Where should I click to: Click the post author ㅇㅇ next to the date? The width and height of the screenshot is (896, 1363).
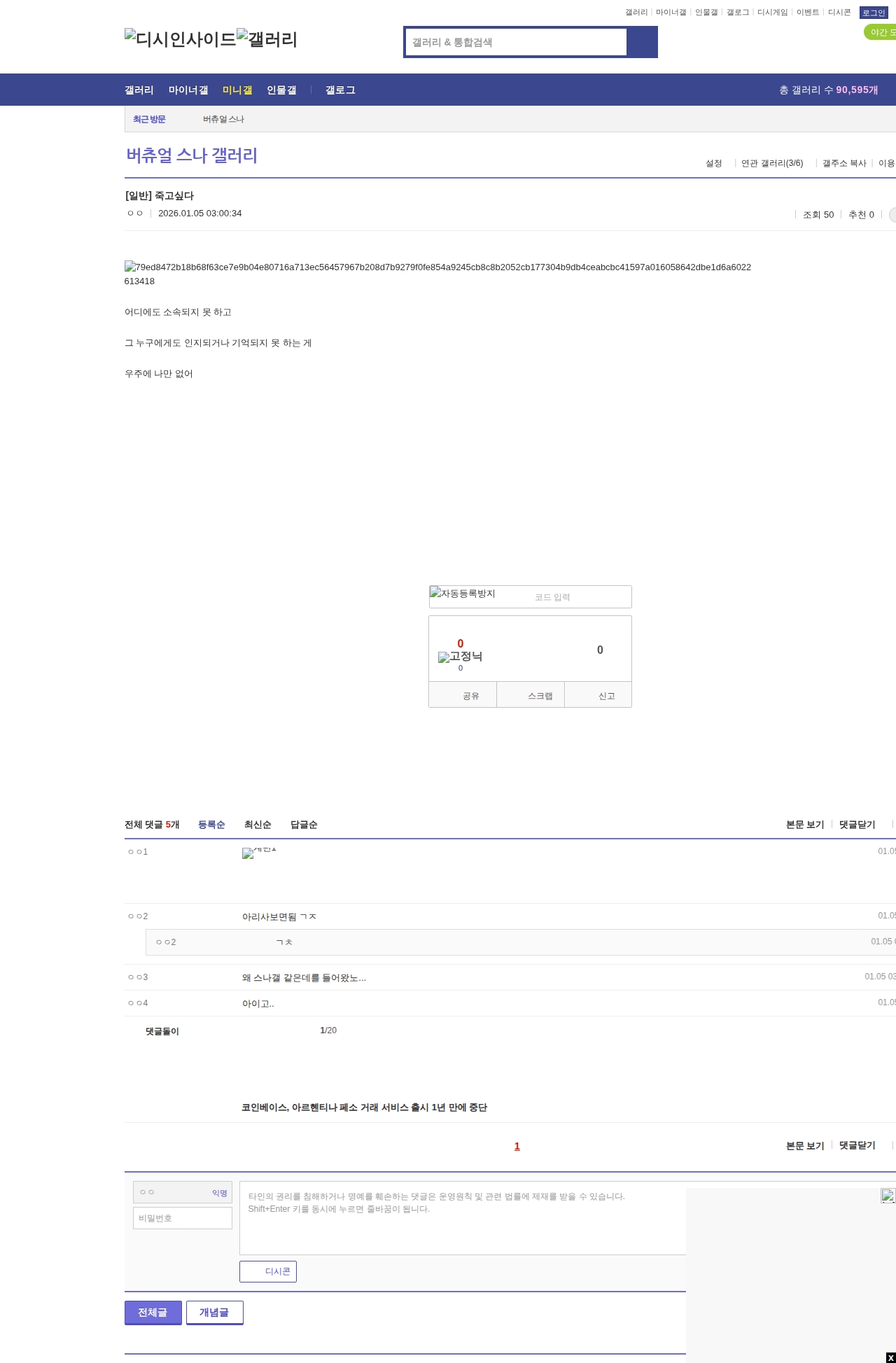(x=135, y=213)
